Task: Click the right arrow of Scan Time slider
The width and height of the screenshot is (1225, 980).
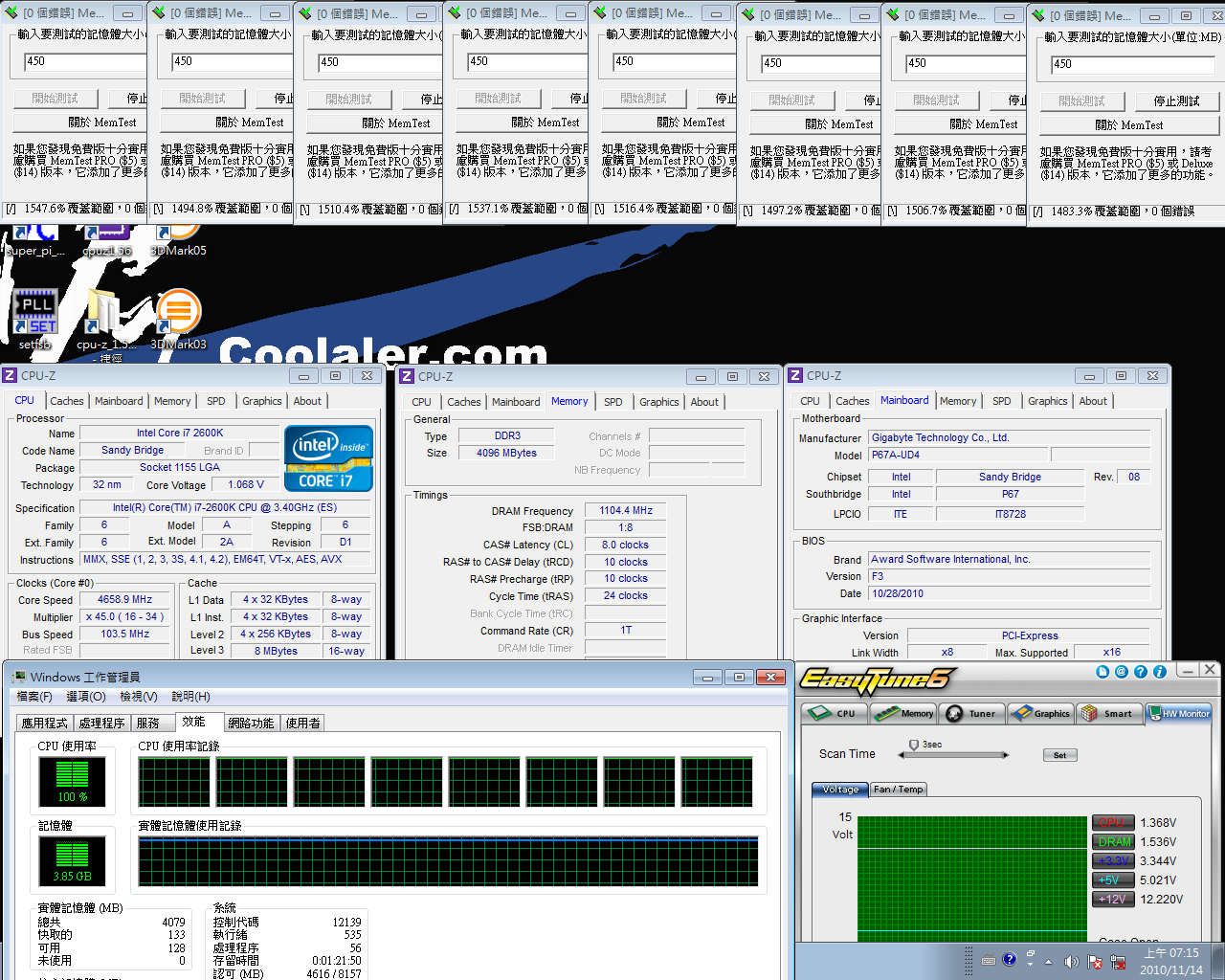Action: (x=1006, y=755)
